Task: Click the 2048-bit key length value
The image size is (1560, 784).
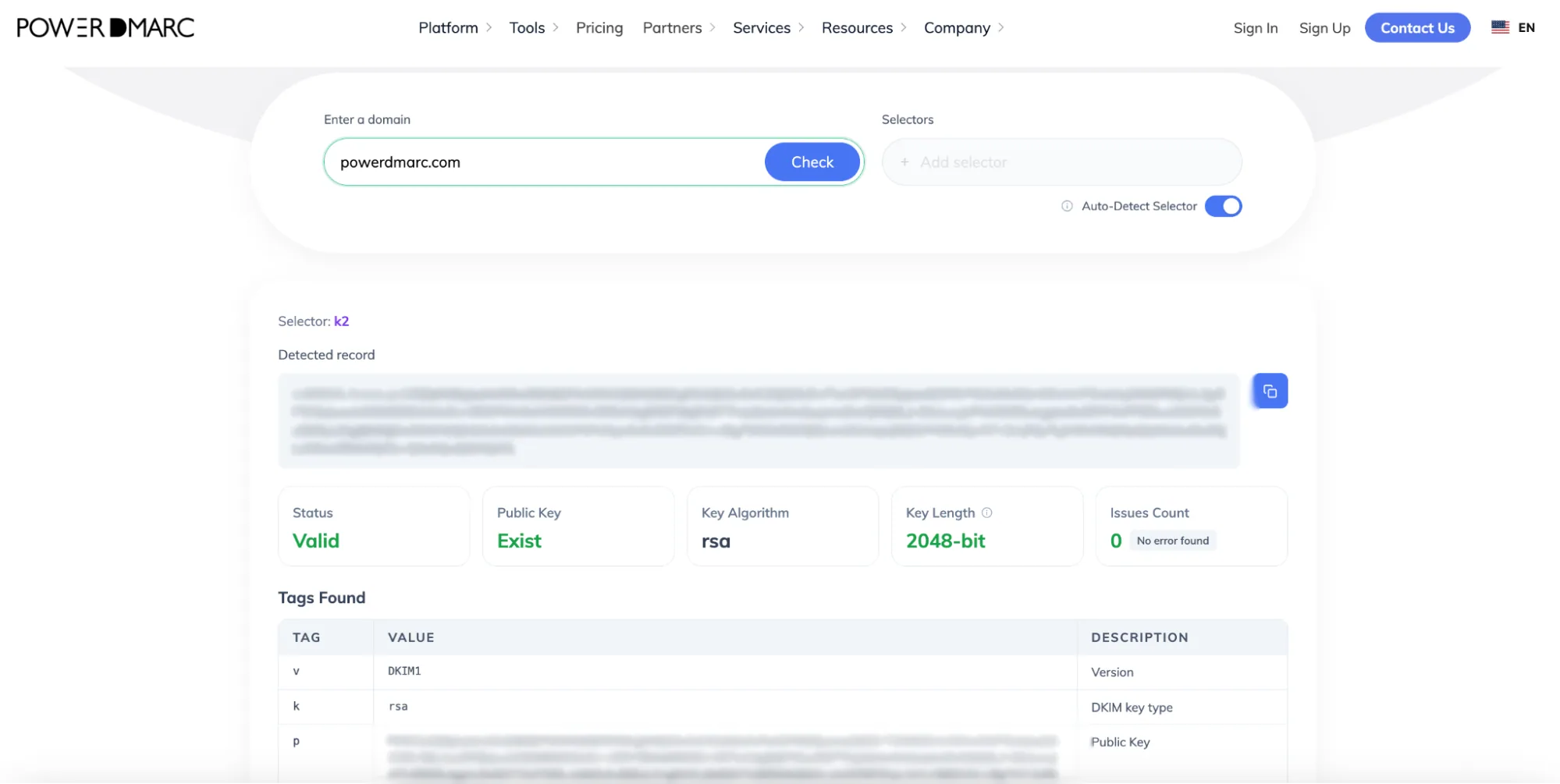Action: 945,541
